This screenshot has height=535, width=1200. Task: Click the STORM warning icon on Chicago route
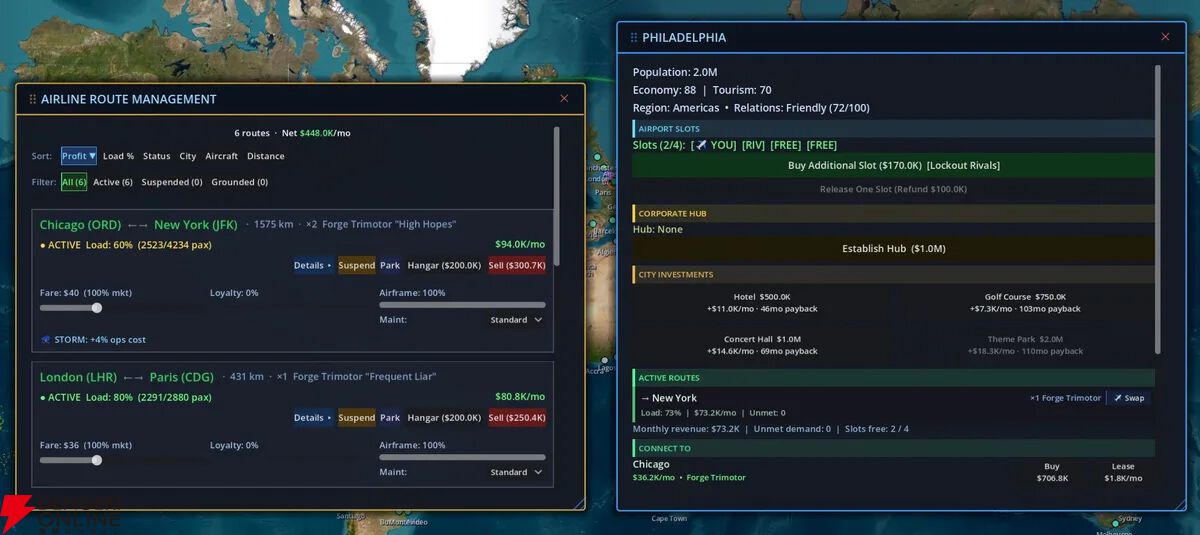46,340
